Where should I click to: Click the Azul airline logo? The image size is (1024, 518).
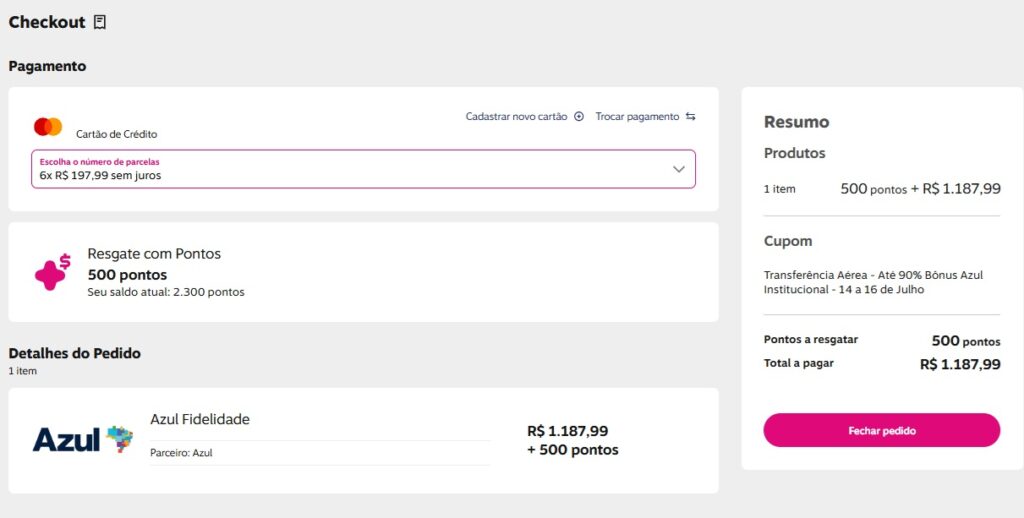click(83, 439)
